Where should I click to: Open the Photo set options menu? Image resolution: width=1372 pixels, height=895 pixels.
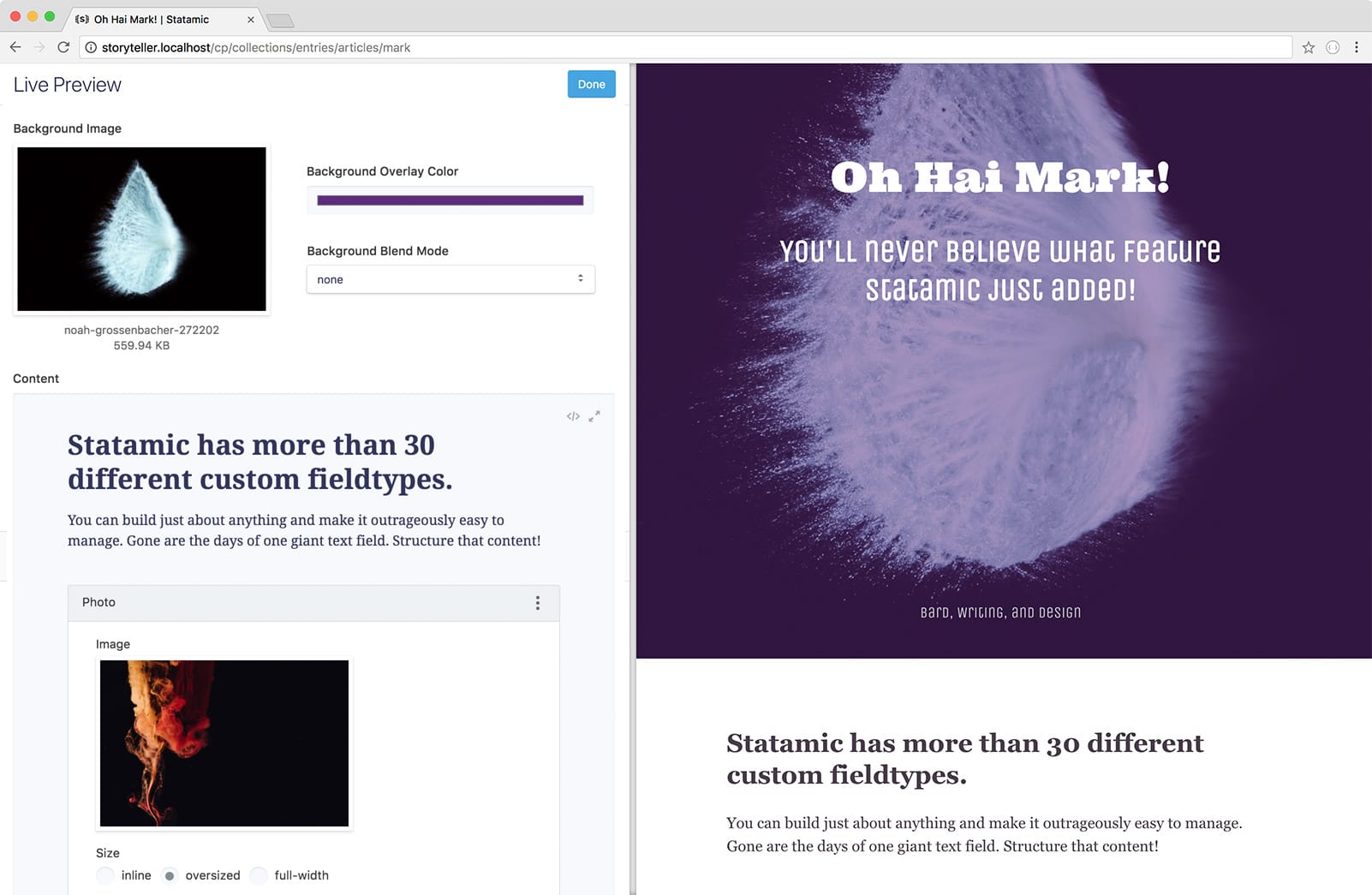click(538, 603)
